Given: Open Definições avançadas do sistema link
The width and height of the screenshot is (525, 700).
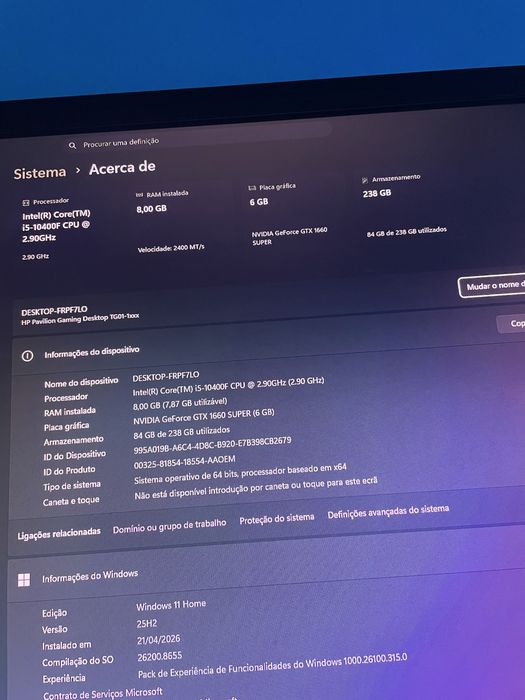Looking at the screenshot, I should pyautogui.click(x=388, y=512).
